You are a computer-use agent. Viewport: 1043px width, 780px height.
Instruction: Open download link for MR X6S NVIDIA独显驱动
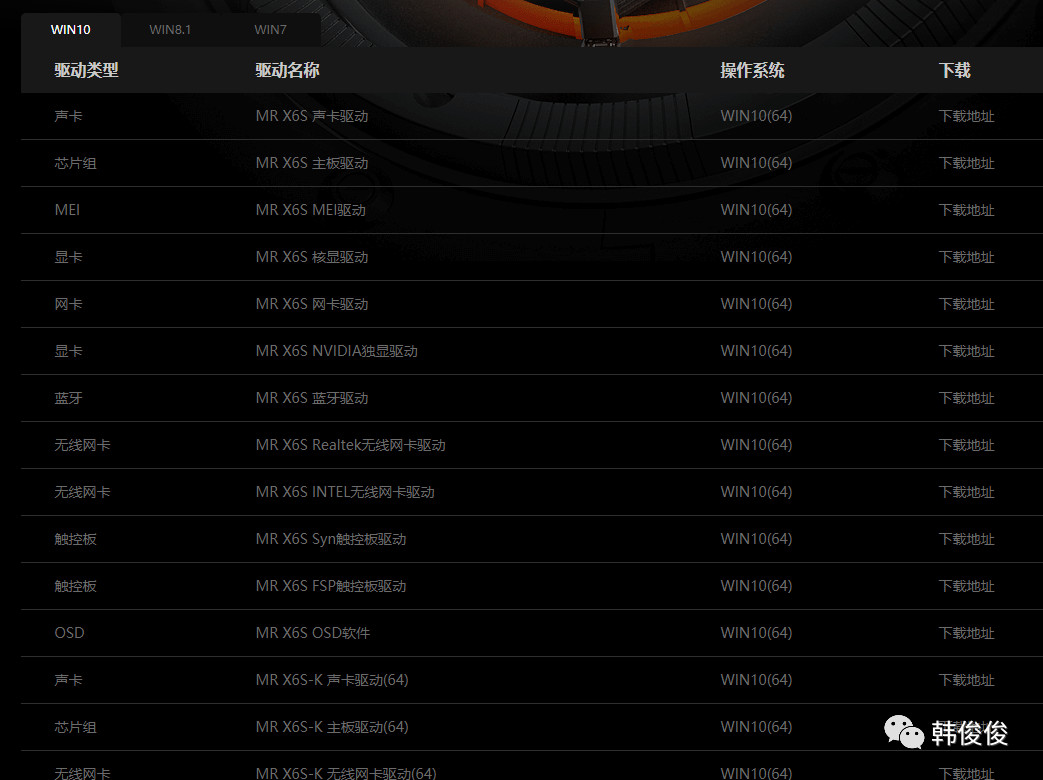coord(966,351)
